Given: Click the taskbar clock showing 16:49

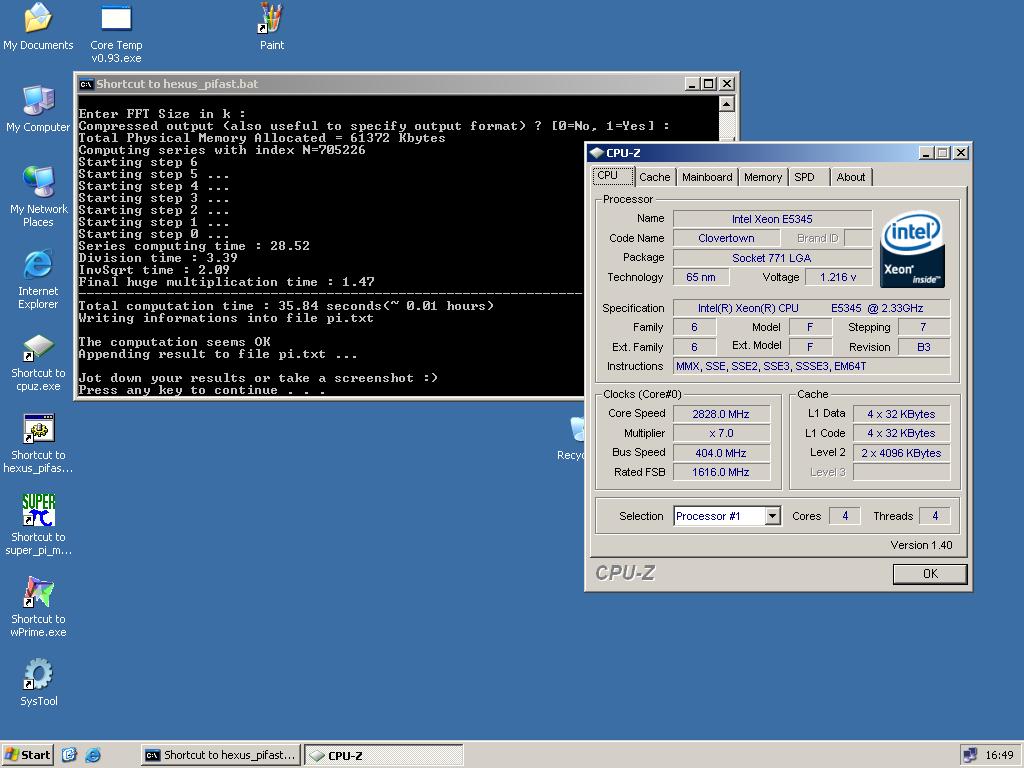Looking at the screenshot, I should (x=999, y=755).
